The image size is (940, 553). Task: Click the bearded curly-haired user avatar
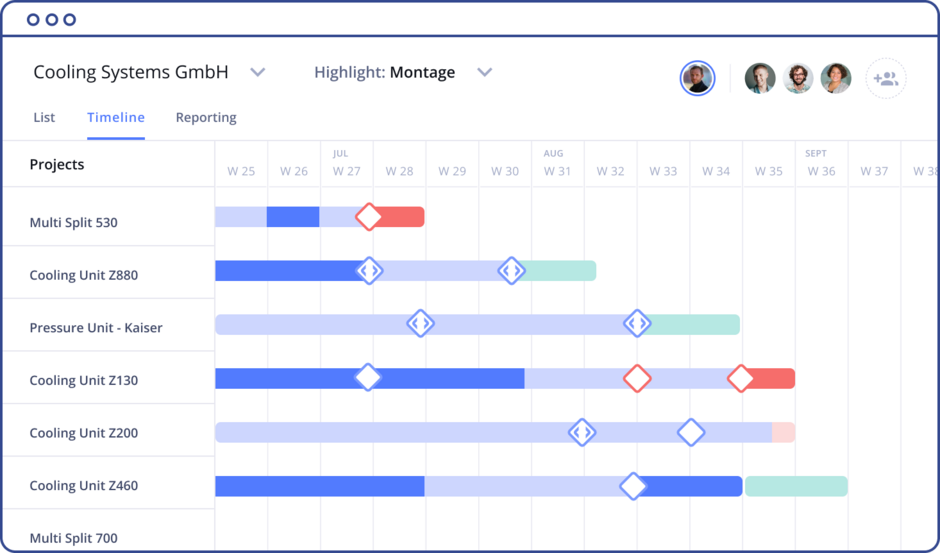pos(798,78)
